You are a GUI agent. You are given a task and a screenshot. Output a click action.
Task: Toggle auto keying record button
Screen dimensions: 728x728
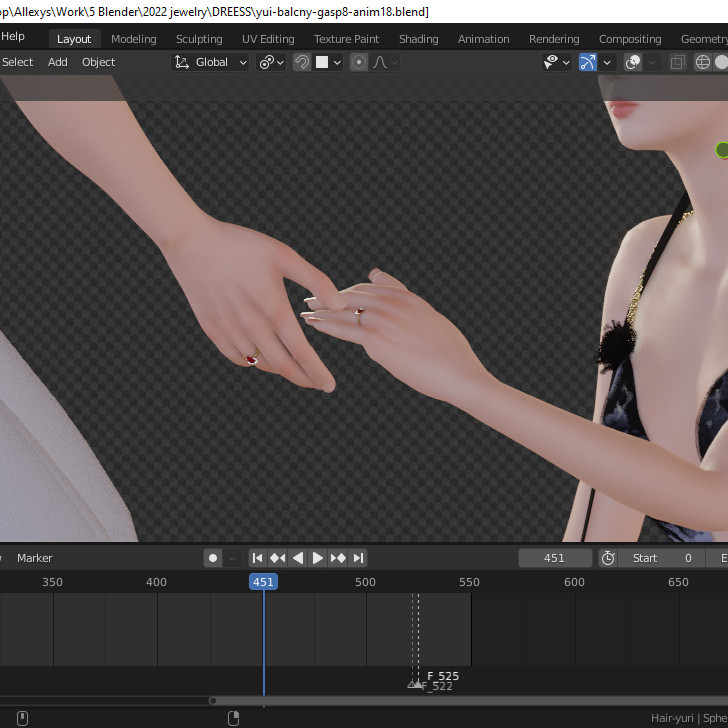(x=213, y=558)
